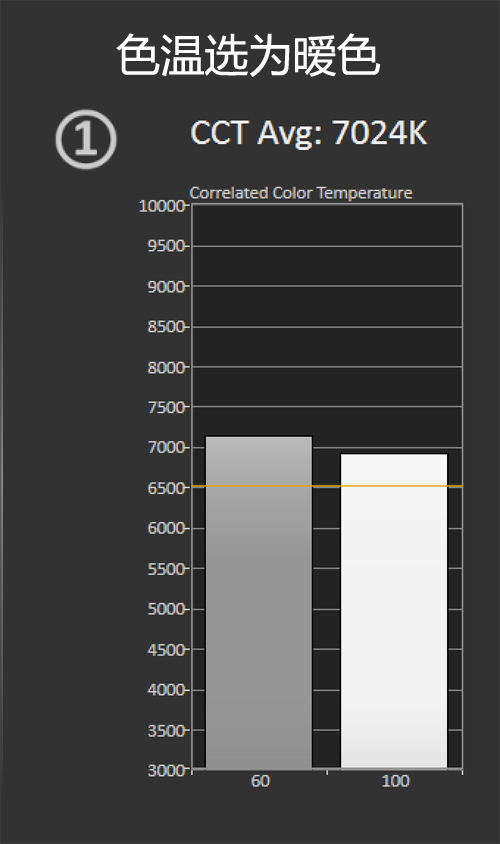Click the 100 x-axis label
Image resolution: width=500 pixels, height=844 pixels.
pyautogui.click(x=396, y=781)
